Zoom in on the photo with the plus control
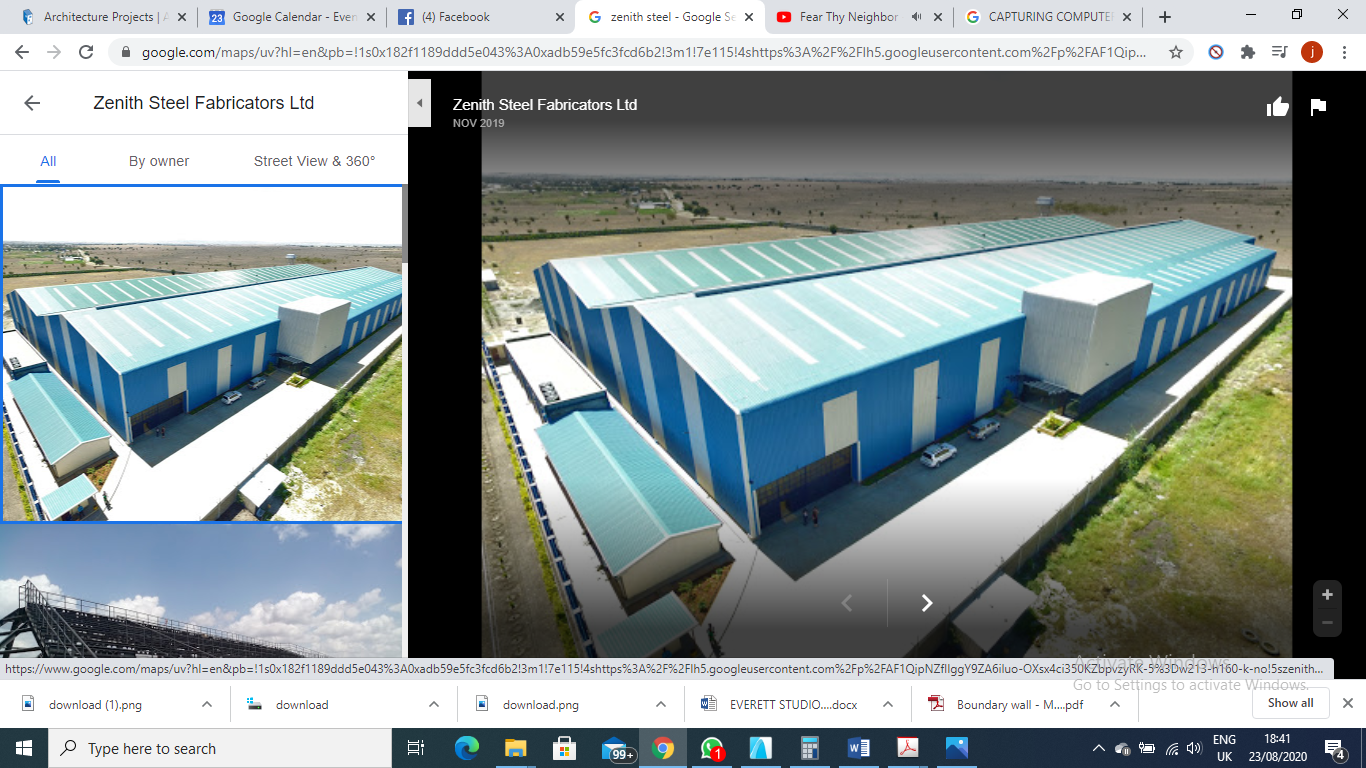The width and height of the screenshot is (1366, 768). pos(1327,593)
